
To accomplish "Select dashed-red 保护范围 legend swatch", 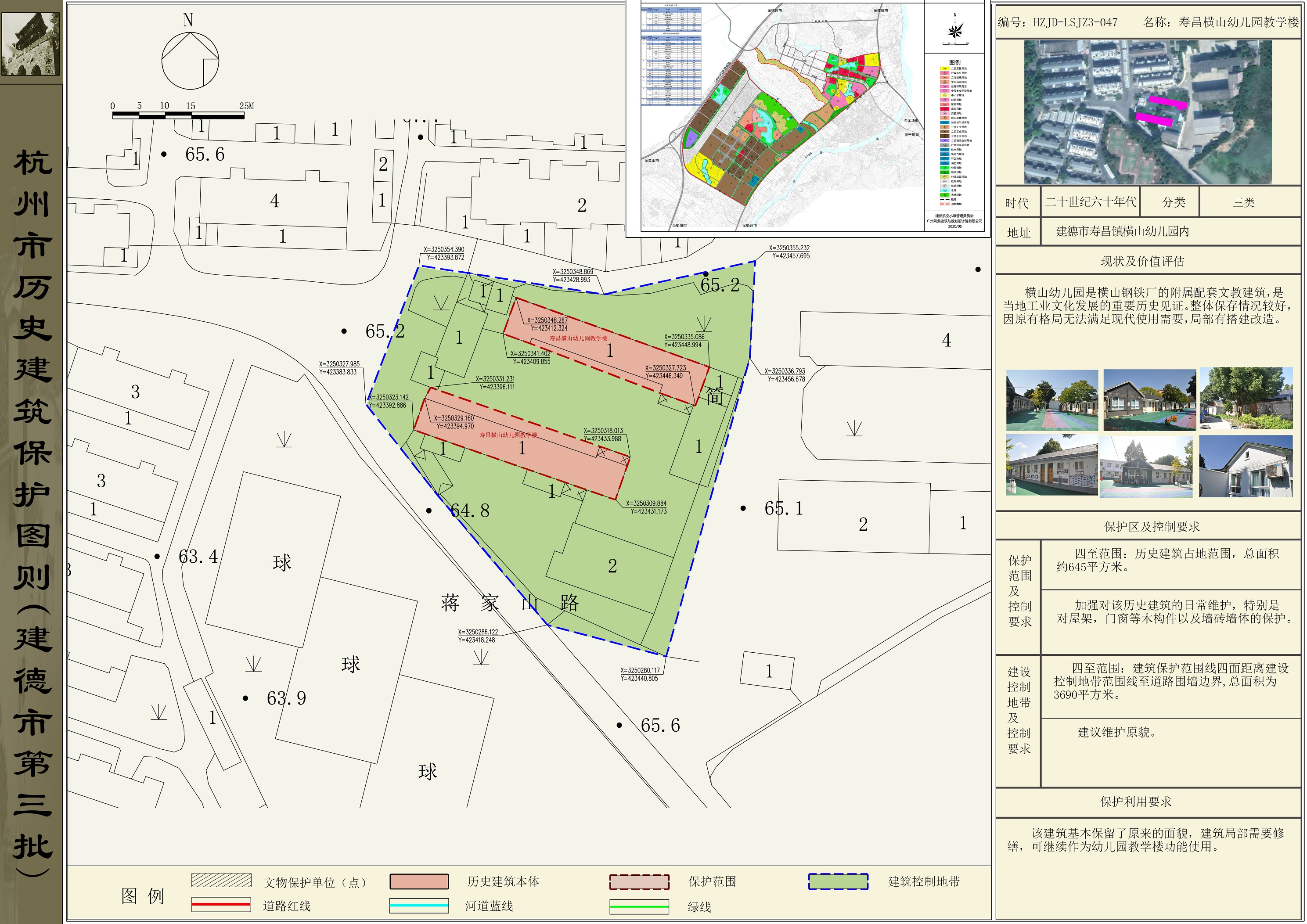I will [x=639, y=882].
